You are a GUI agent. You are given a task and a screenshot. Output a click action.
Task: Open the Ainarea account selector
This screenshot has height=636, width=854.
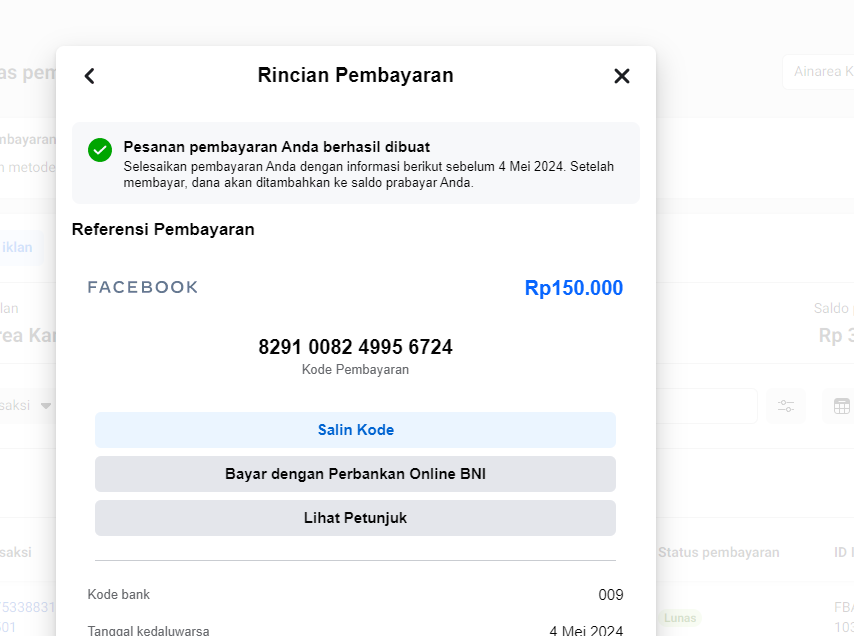pyautogui.click(x=820, y=72)
